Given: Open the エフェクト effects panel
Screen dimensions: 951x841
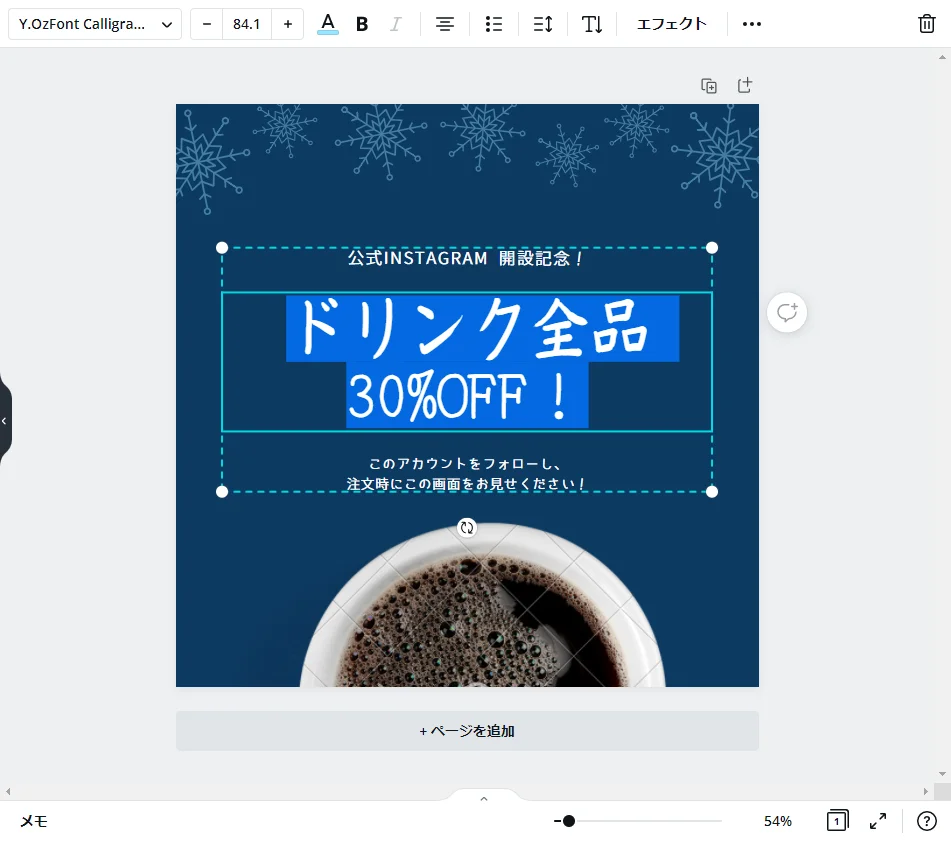Looking at the screenshot, I should 671,24.
